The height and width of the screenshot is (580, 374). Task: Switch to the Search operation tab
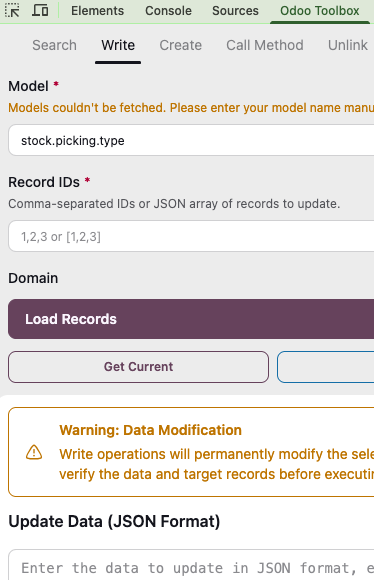click(54, 45)
